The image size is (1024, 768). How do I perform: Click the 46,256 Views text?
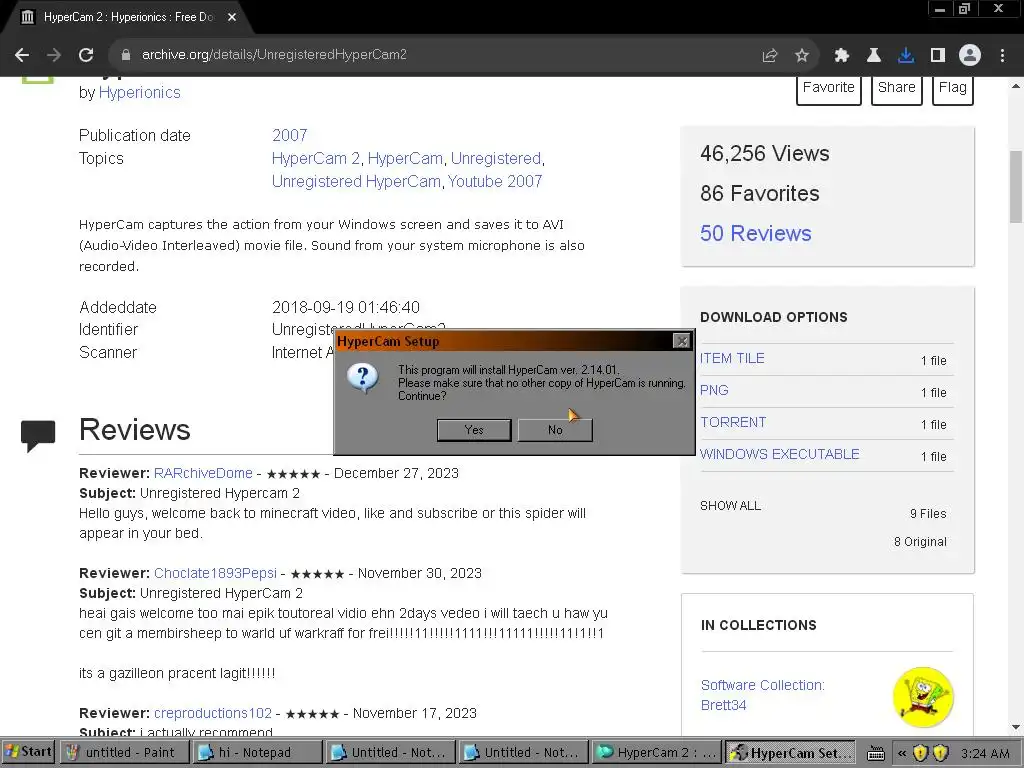[x=765, y=153]
